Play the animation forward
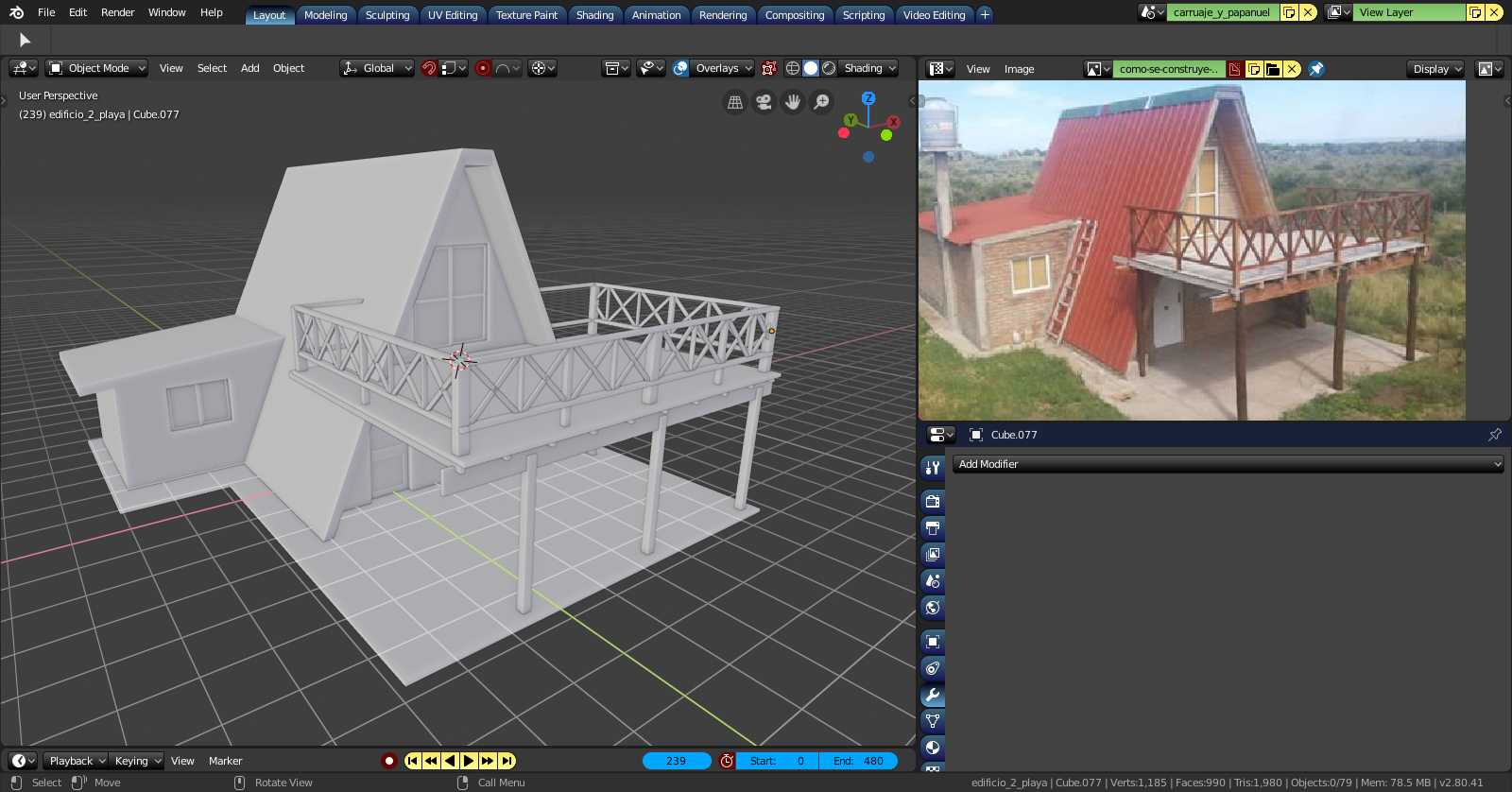This screenshot has height=792, width=1512. (x=469, y=761)
